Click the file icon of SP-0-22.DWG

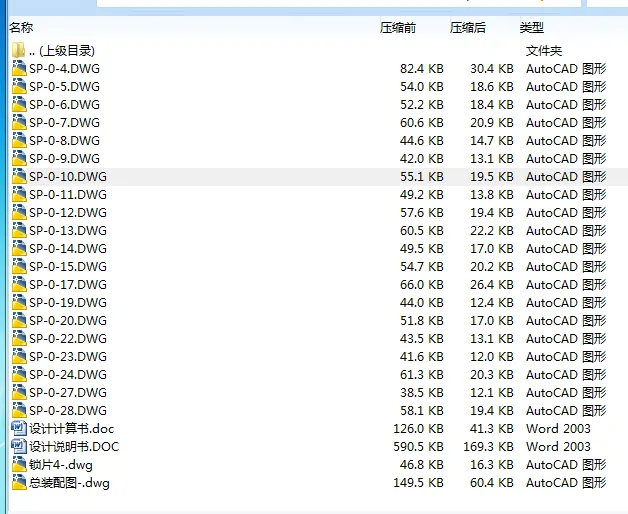pyautogui.click(x=19, y=339)
